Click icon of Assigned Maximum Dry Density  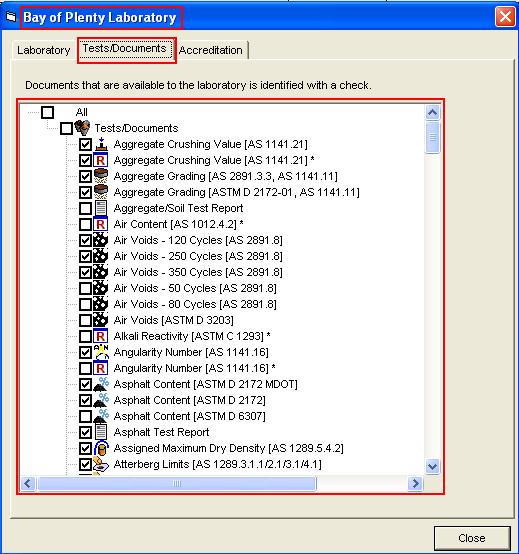click(101, 448)
